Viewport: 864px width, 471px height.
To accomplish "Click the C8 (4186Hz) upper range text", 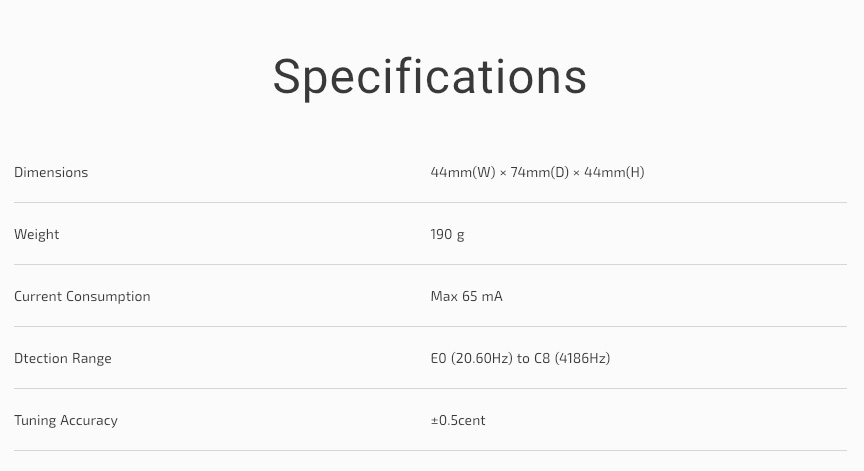I will pos(572,358).
